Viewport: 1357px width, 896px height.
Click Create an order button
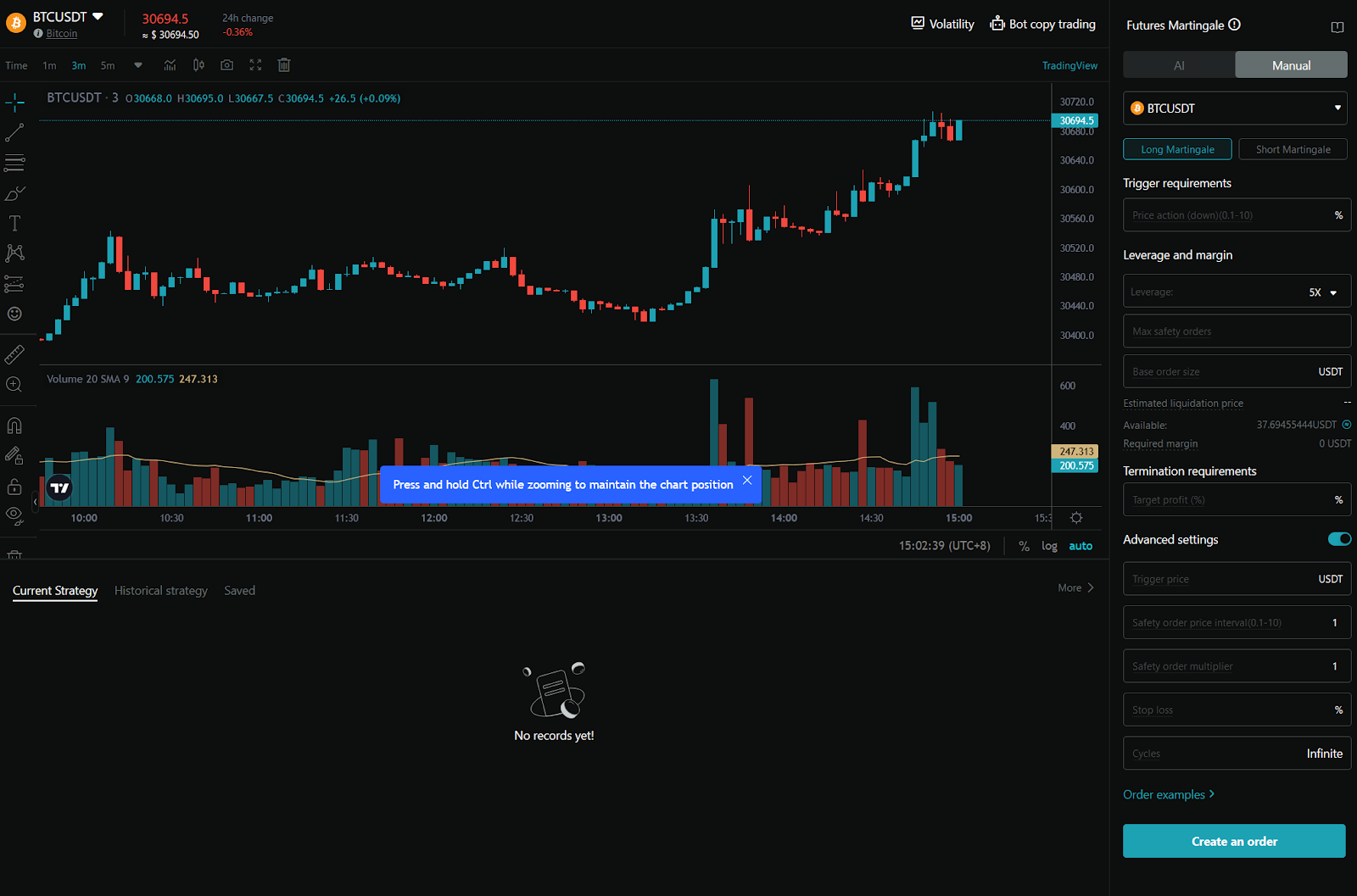pyautogui.click(x=1235, y=841)
